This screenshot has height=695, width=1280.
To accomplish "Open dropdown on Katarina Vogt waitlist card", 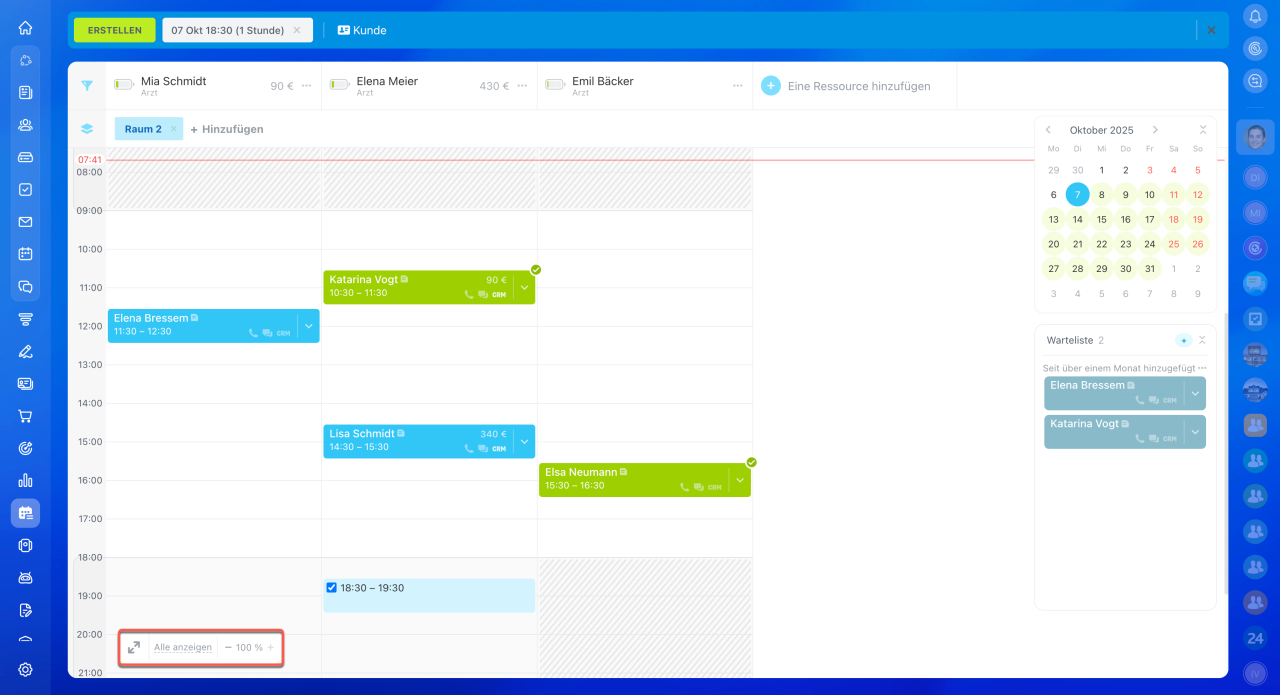I will pyautogui.click(x=1195, y=431).
